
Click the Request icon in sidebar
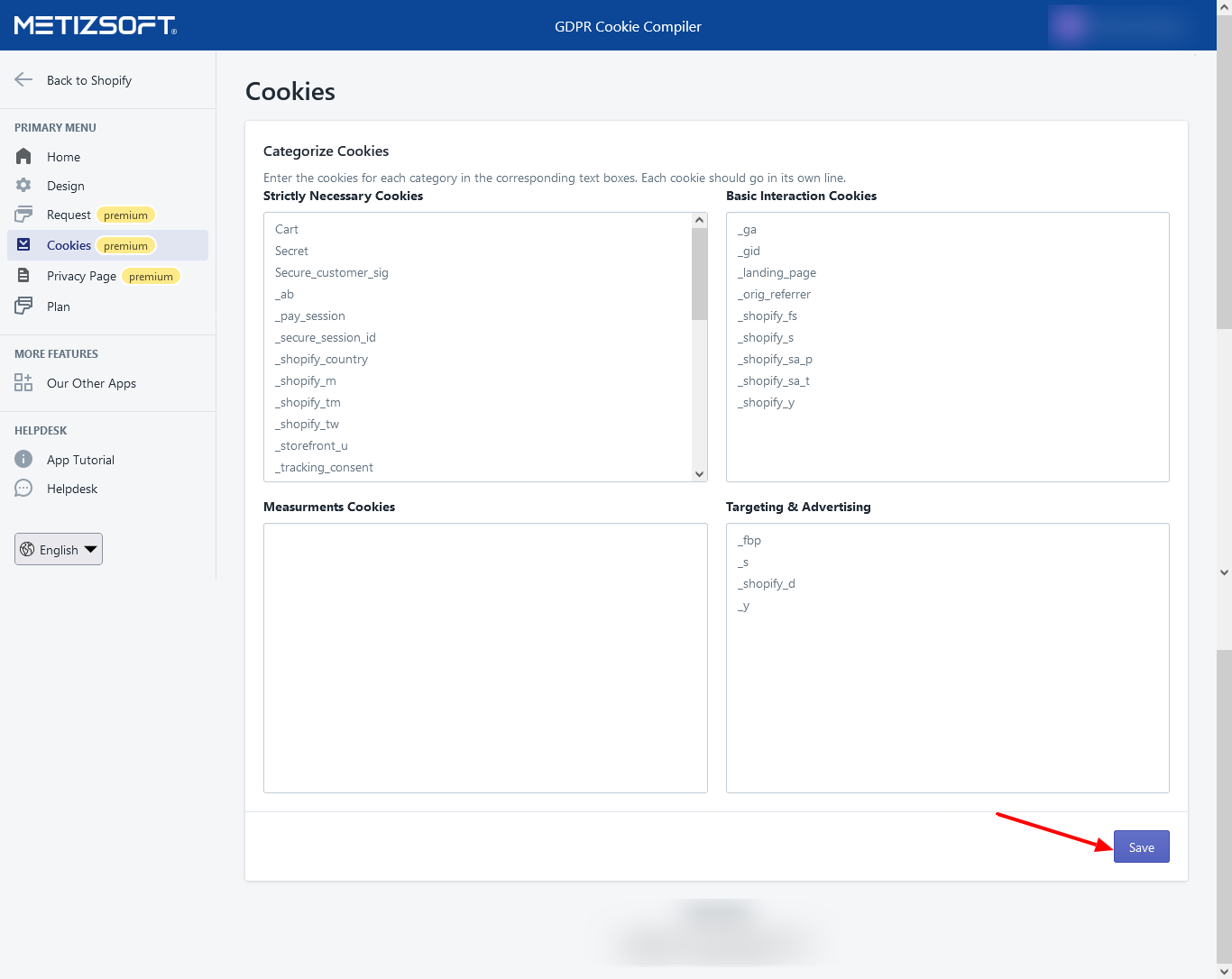click(23, 215)
